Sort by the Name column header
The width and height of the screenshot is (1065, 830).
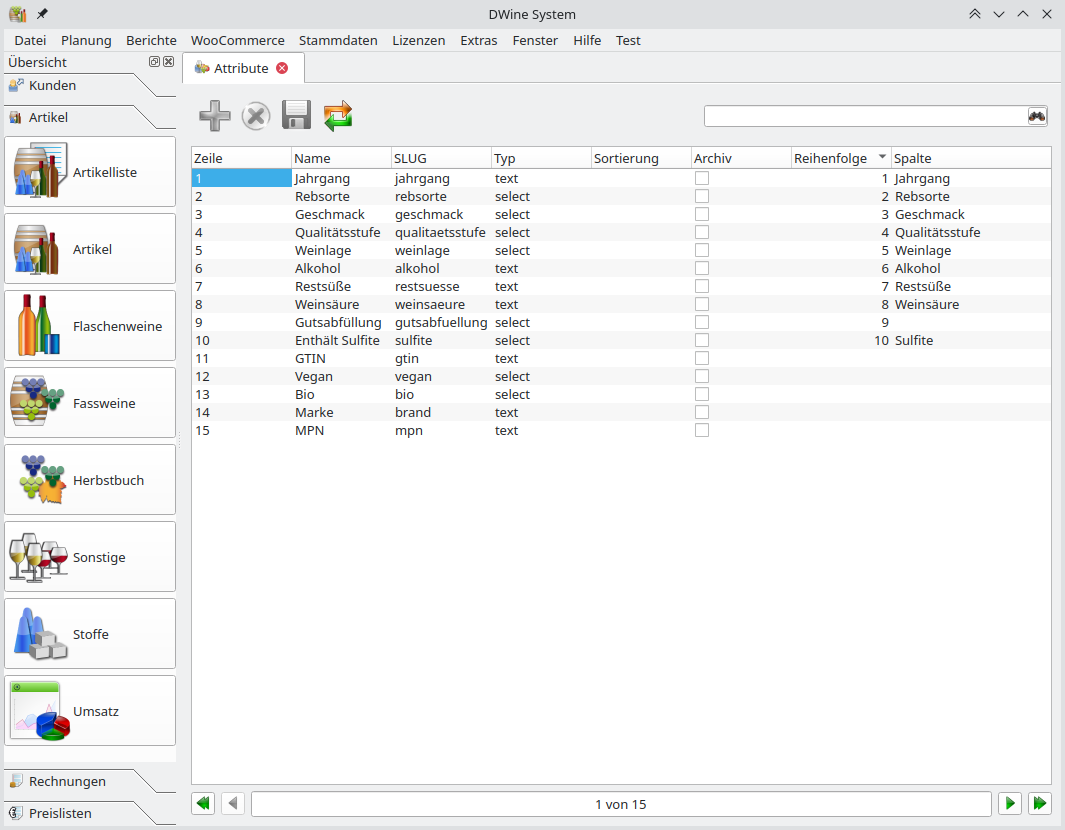(x=341, y=158)
